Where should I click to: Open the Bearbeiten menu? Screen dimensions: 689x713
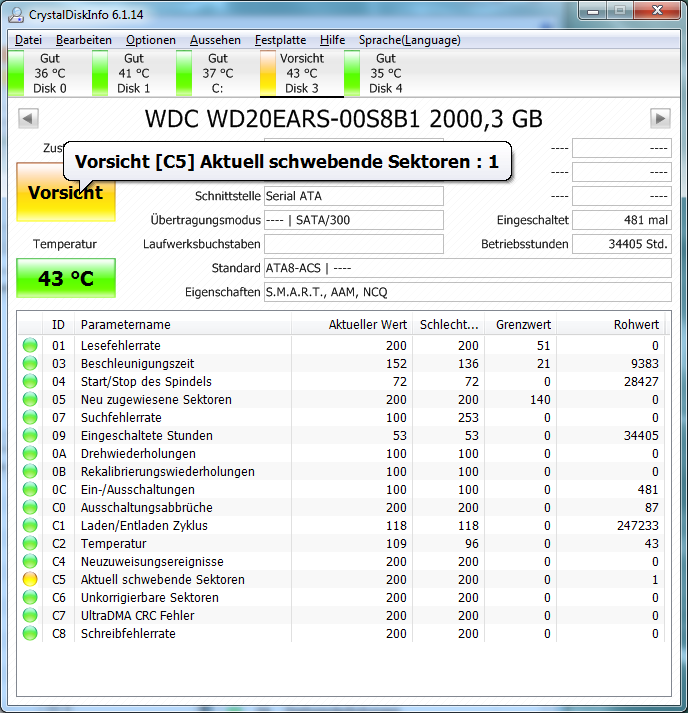pyautogui.click(x=84, y=40)
